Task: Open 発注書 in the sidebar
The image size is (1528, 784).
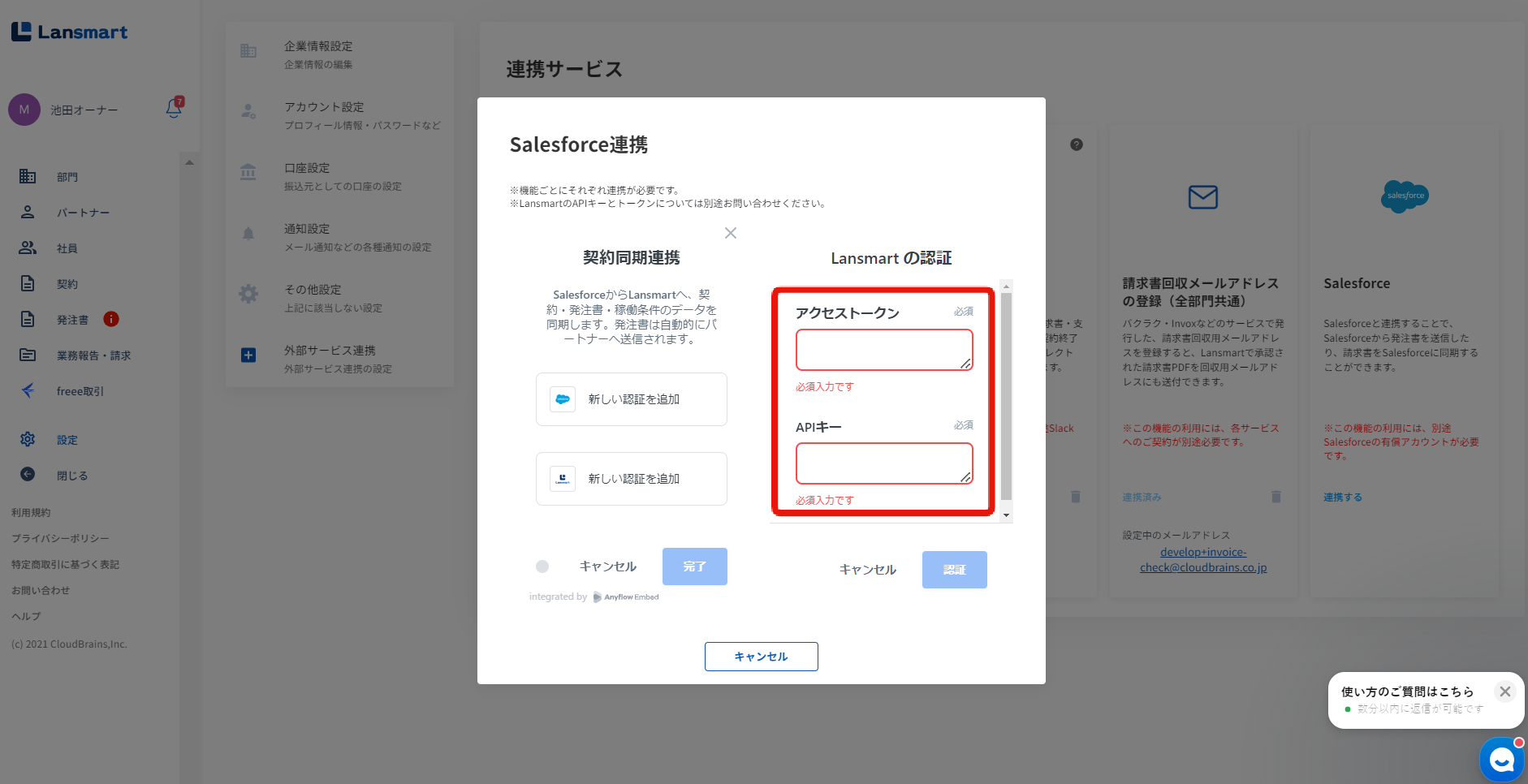Action: coord(72,320)
